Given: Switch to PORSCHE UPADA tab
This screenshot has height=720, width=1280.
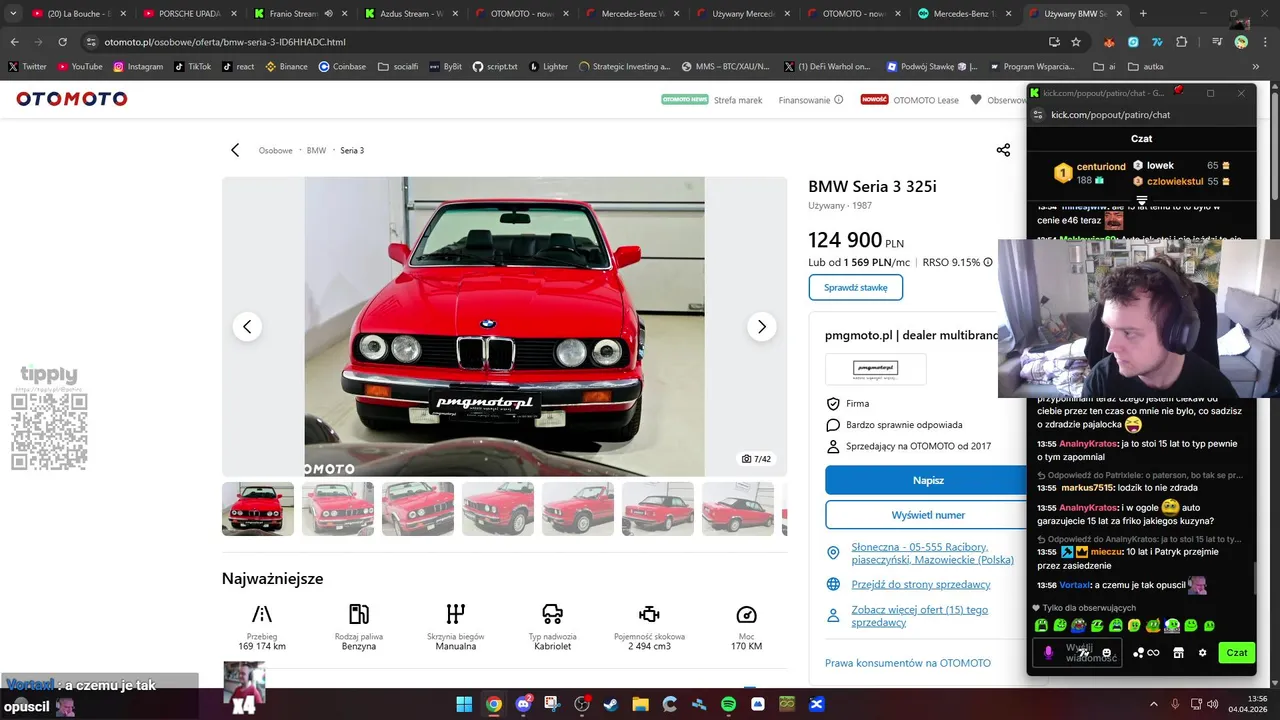Looking at the screenshot, I should [190, 14].
